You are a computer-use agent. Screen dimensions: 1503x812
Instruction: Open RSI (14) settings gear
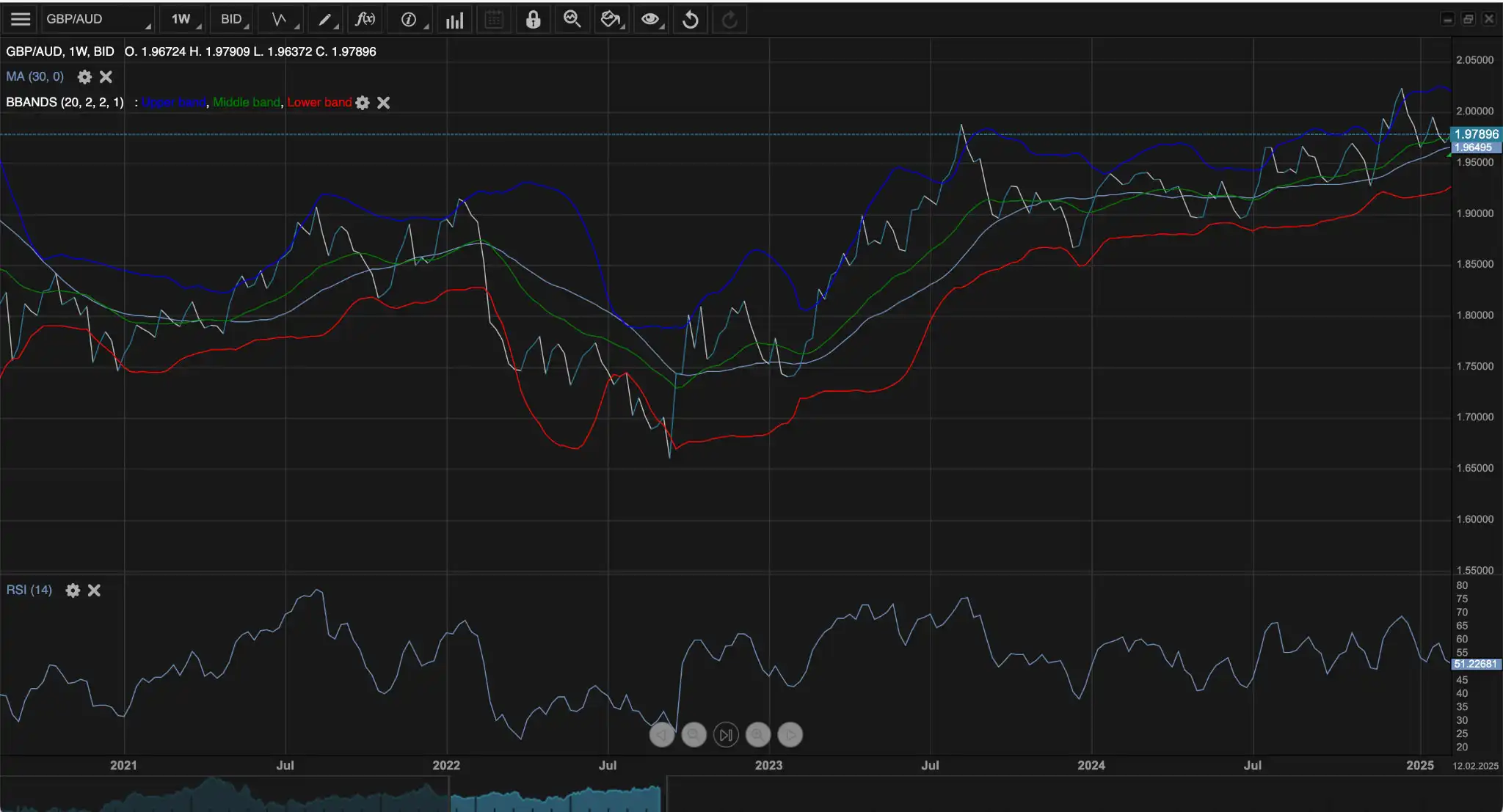73,590
